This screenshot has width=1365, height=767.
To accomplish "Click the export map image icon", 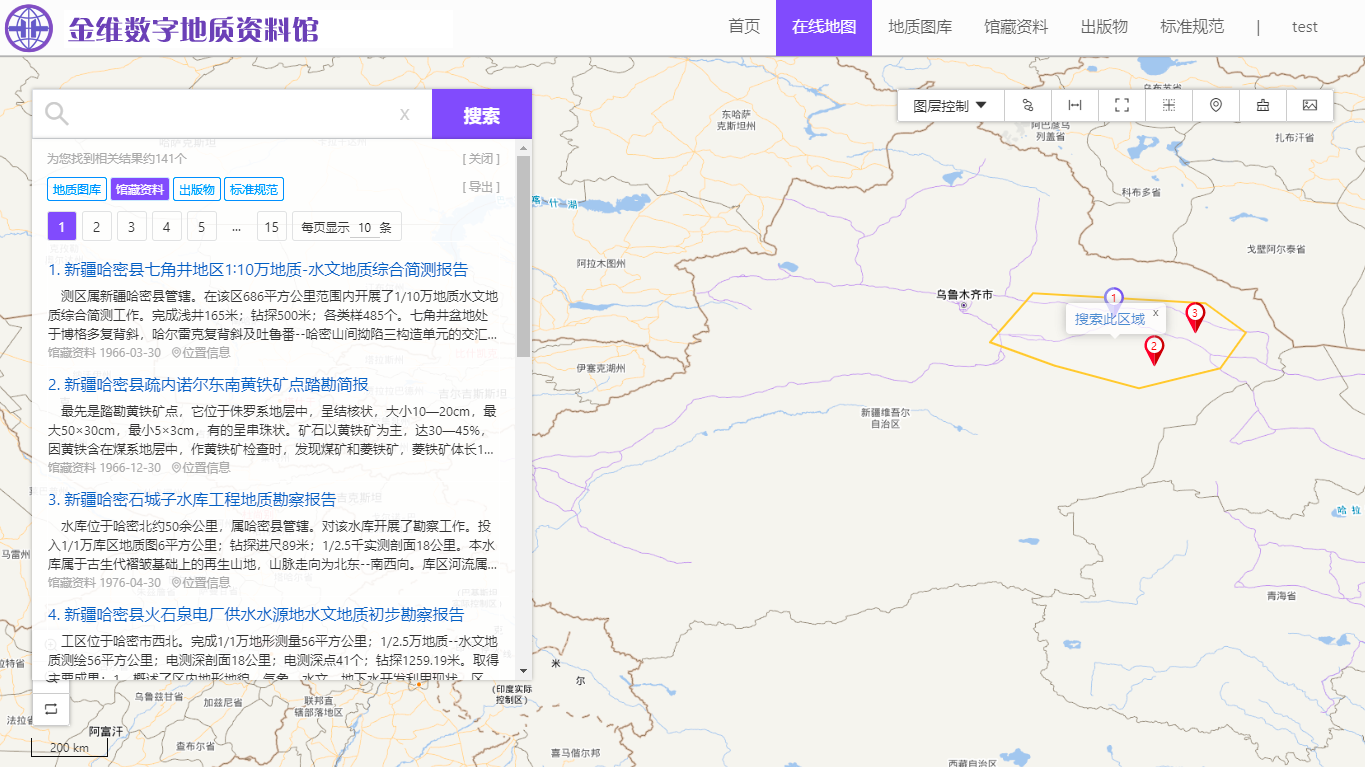I will point(1310,105).
